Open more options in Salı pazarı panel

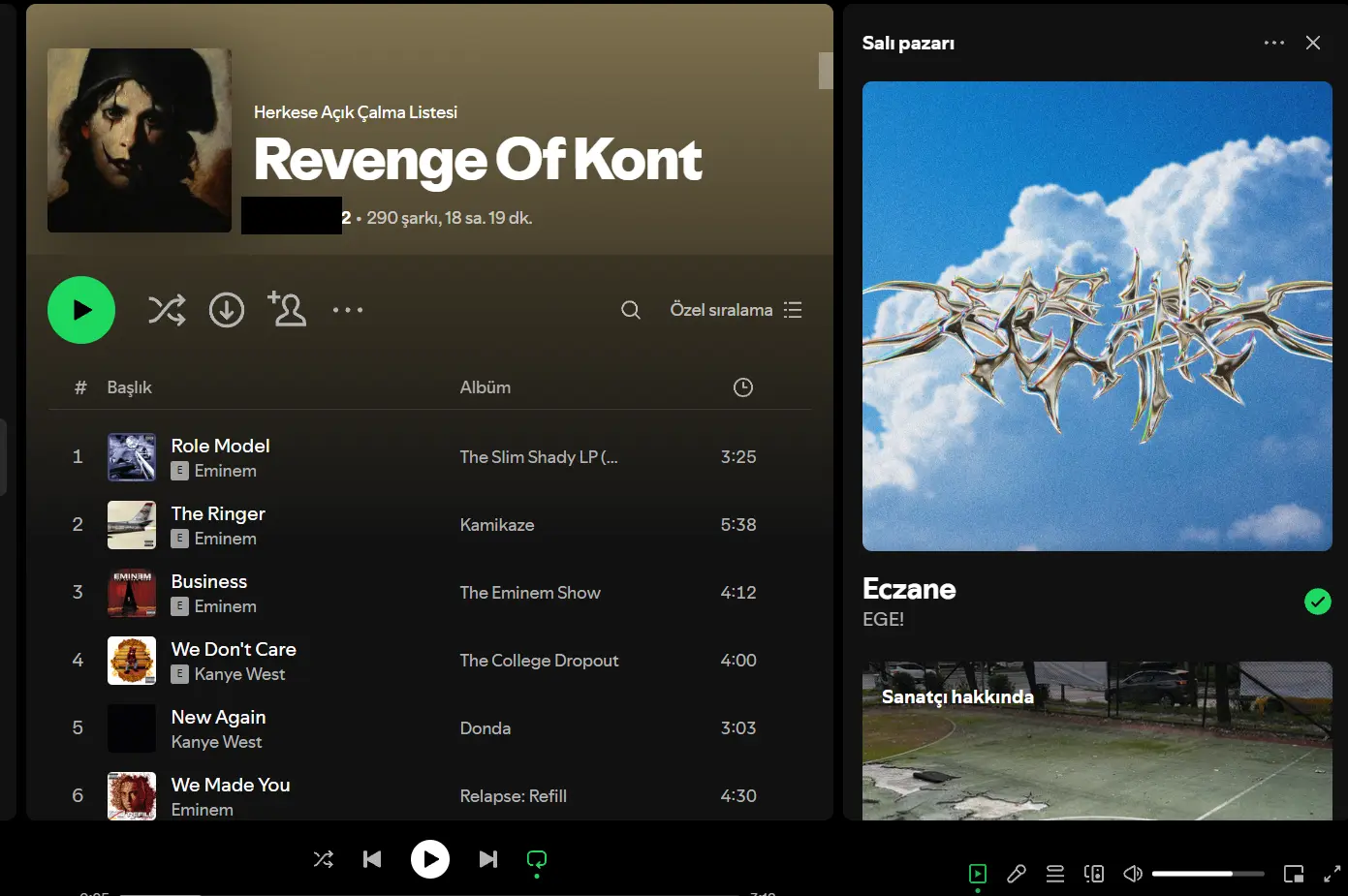(1274, 43)
